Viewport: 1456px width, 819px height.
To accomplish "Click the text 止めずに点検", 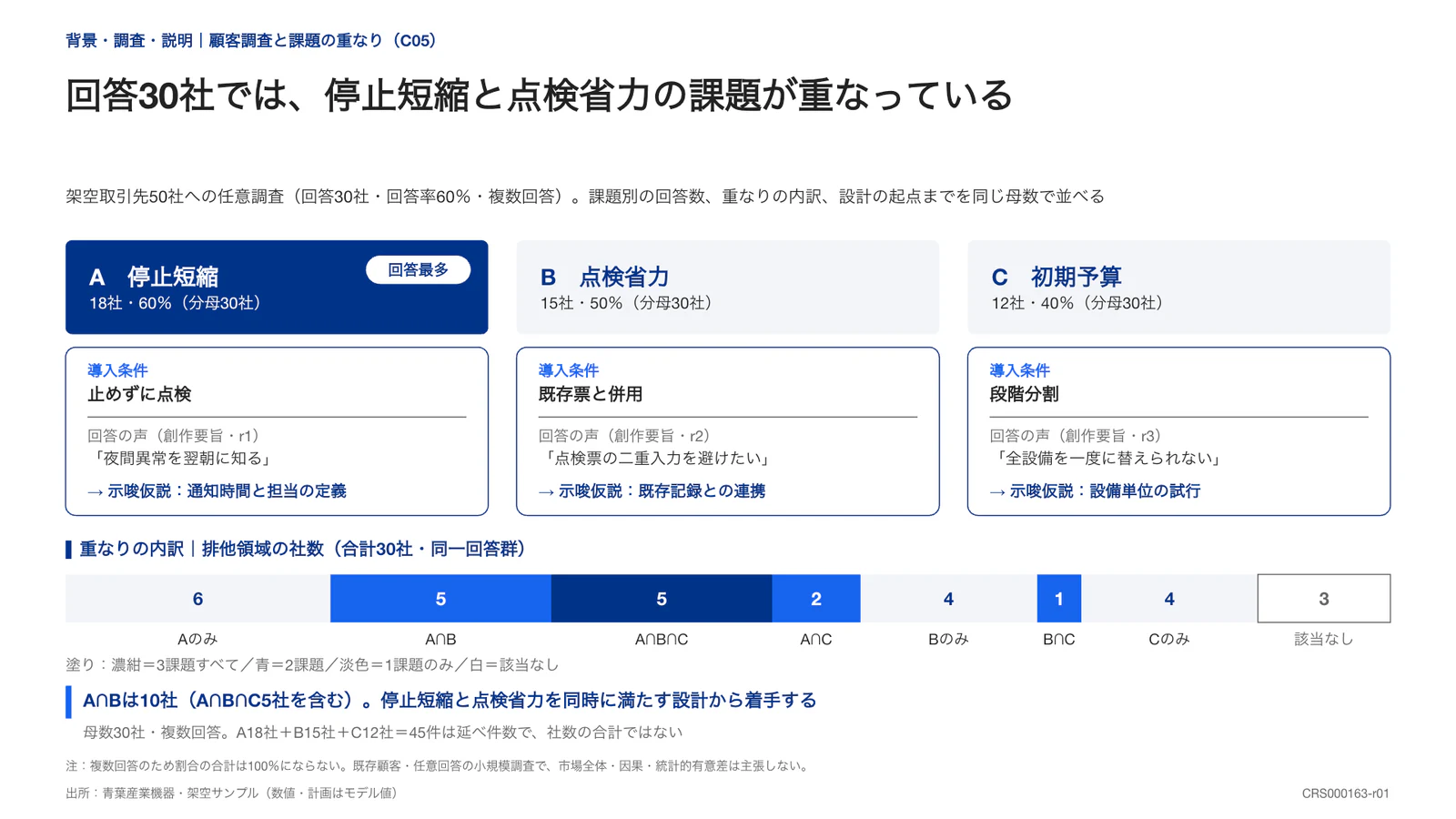I will (x=139, y=394).
